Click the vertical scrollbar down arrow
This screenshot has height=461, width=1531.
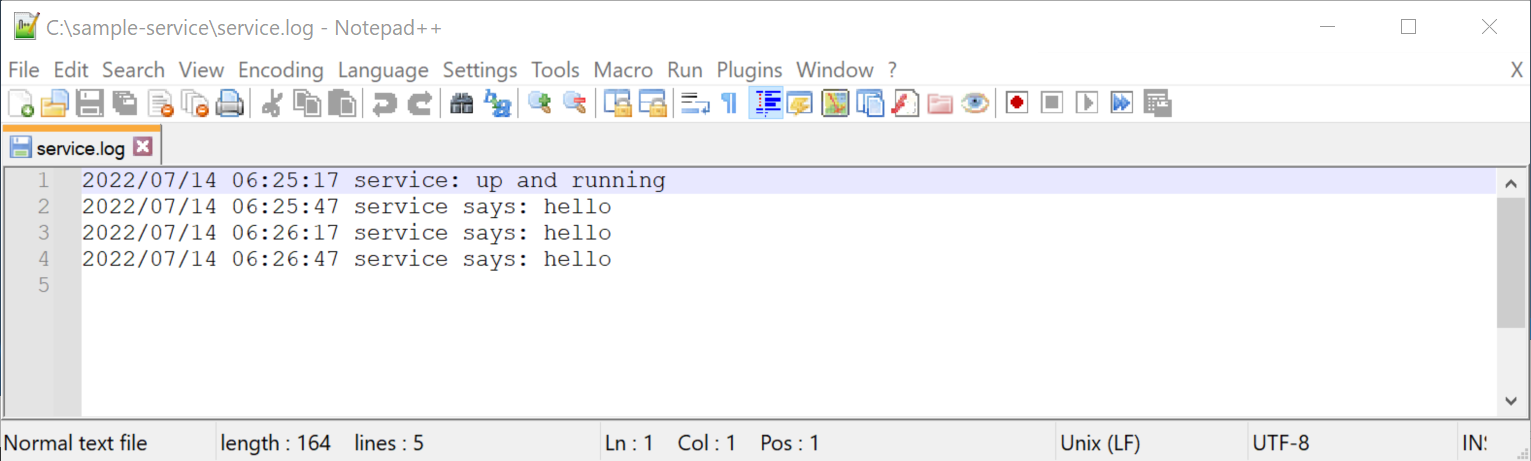click(x=1511, y=400)
